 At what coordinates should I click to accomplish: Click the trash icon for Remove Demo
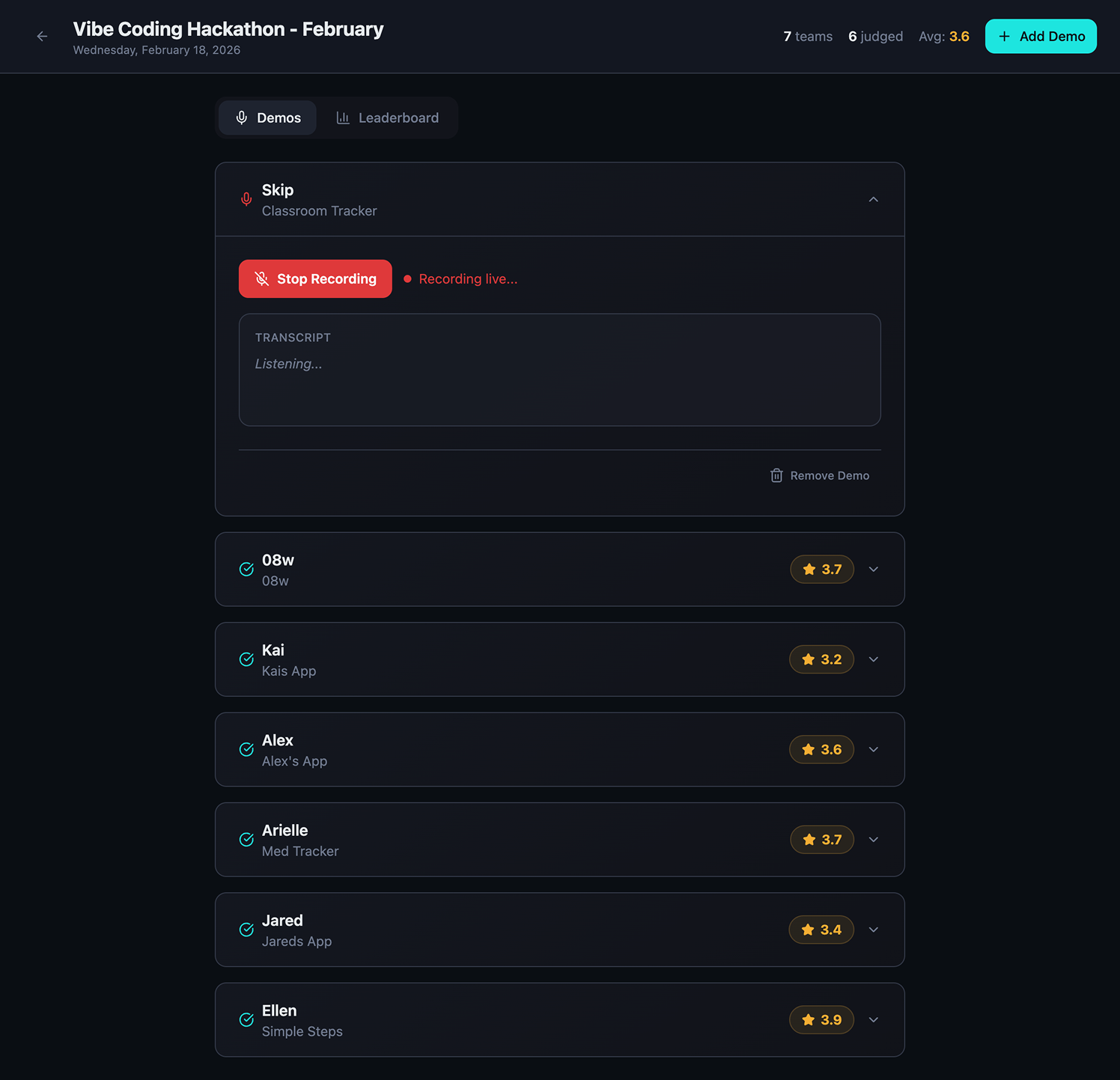coord(776,476)
